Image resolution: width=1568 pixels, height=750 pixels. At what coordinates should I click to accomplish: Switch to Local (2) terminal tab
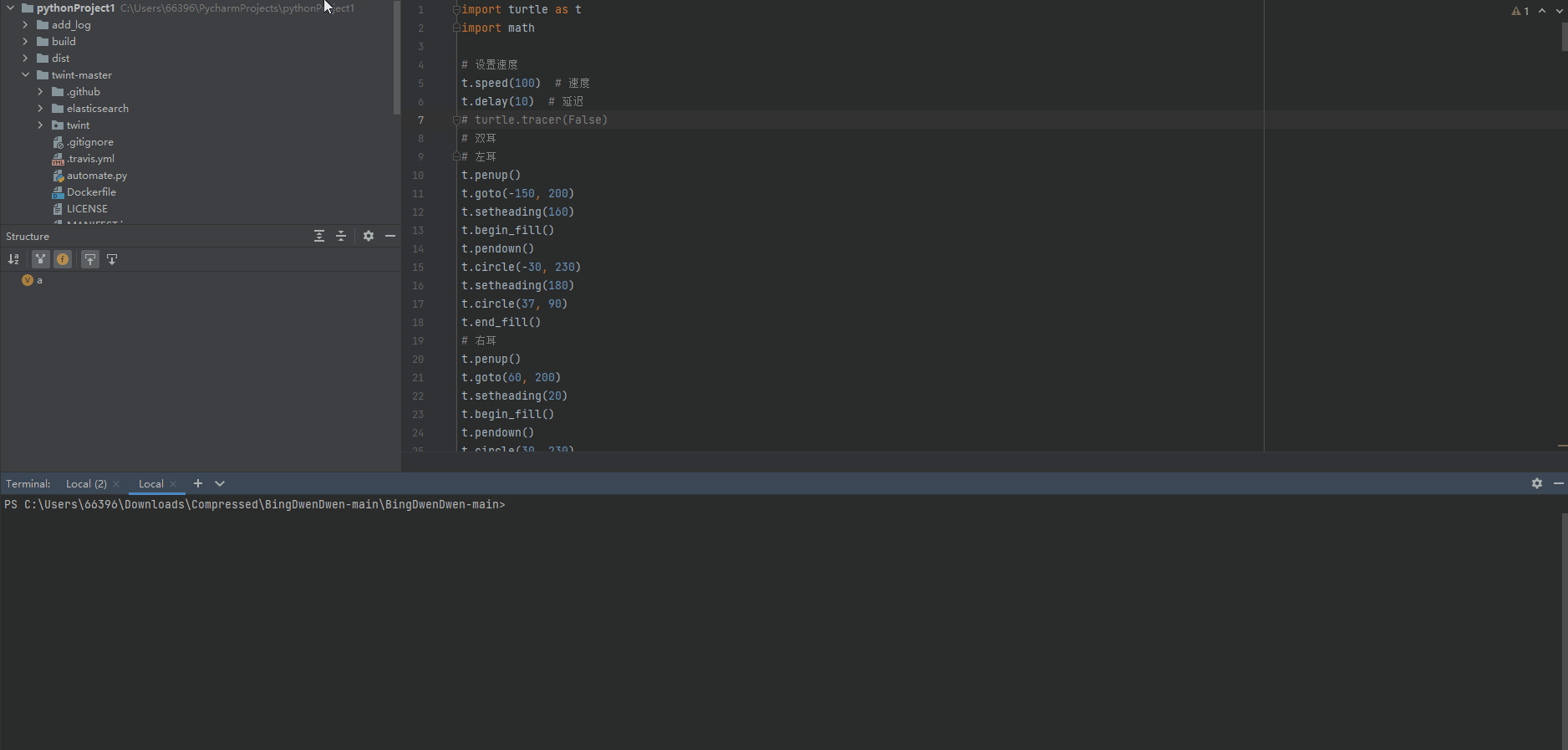(86, 484)
